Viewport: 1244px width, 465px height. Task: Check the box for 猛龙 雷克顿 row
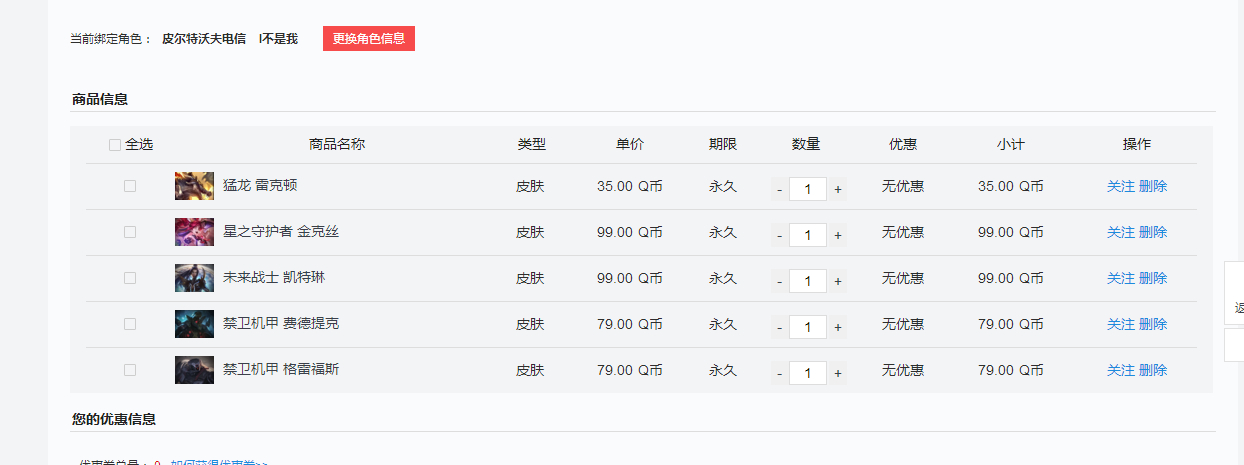[130, 186]
